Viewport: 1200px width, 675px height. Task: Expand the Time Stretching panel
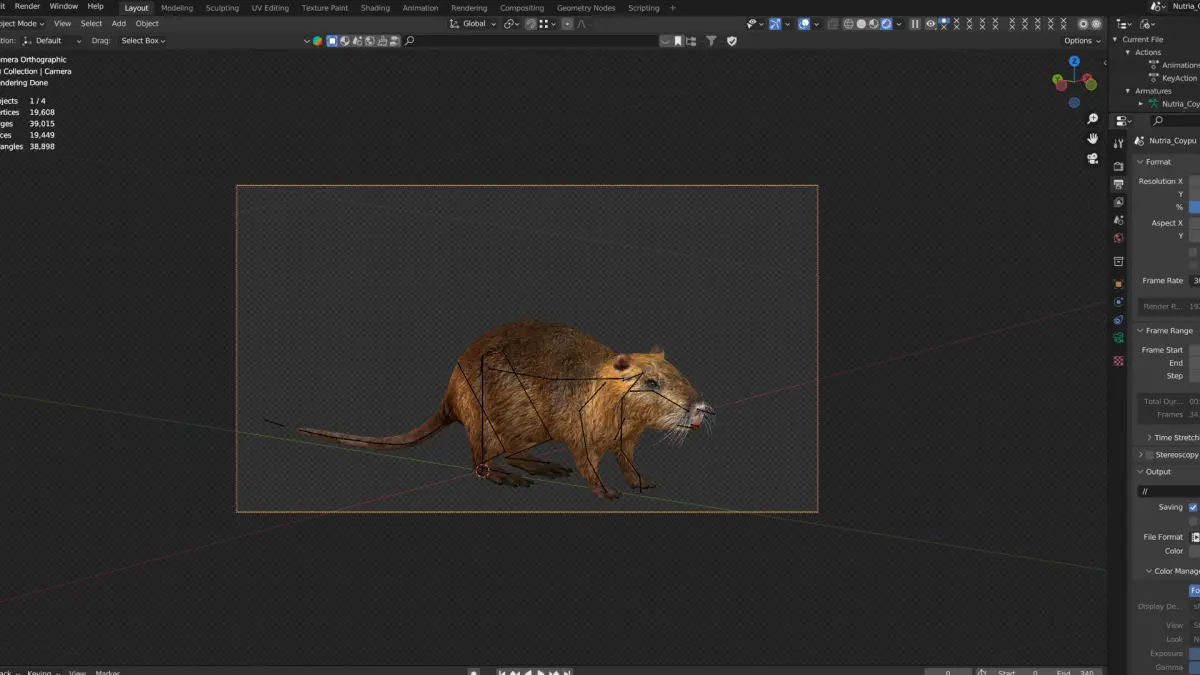(1171, 438)
